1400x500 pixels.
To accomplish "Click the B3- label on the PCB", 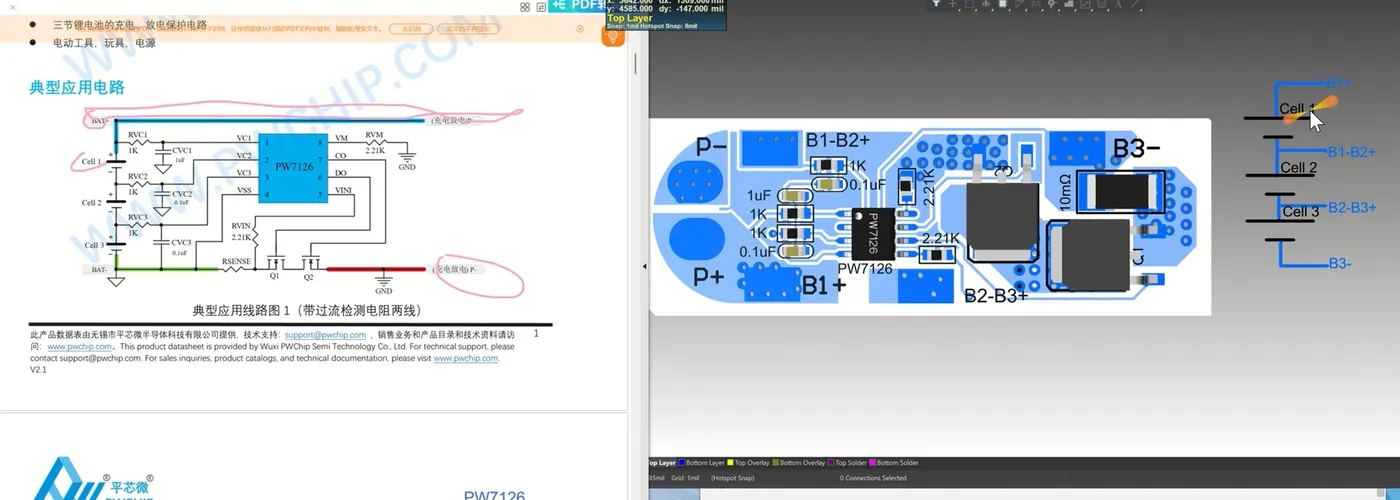I will click(x=1136, y=148).
